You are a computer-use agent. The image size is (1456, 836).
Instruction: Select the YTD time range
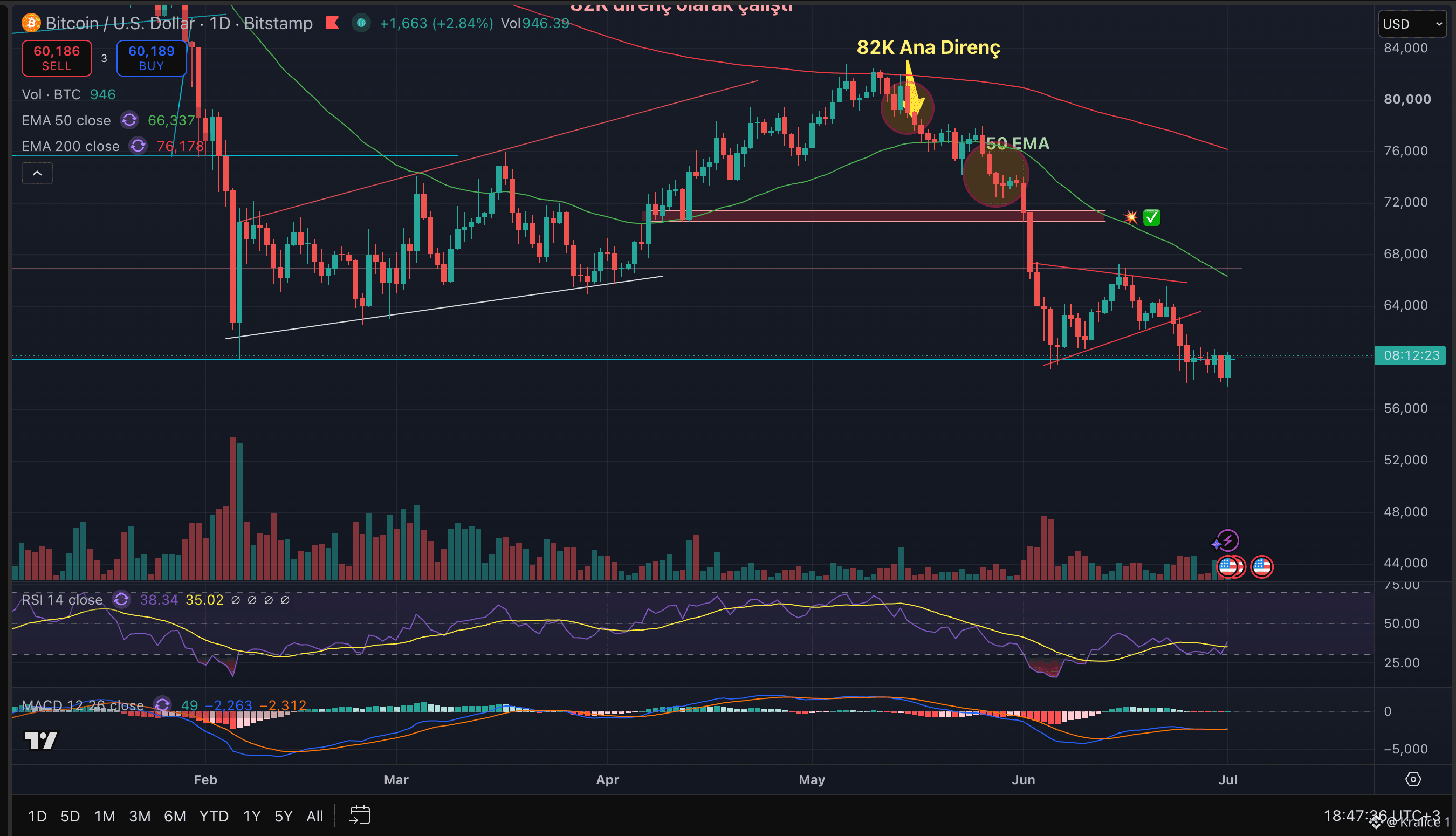tap(214, 816)
